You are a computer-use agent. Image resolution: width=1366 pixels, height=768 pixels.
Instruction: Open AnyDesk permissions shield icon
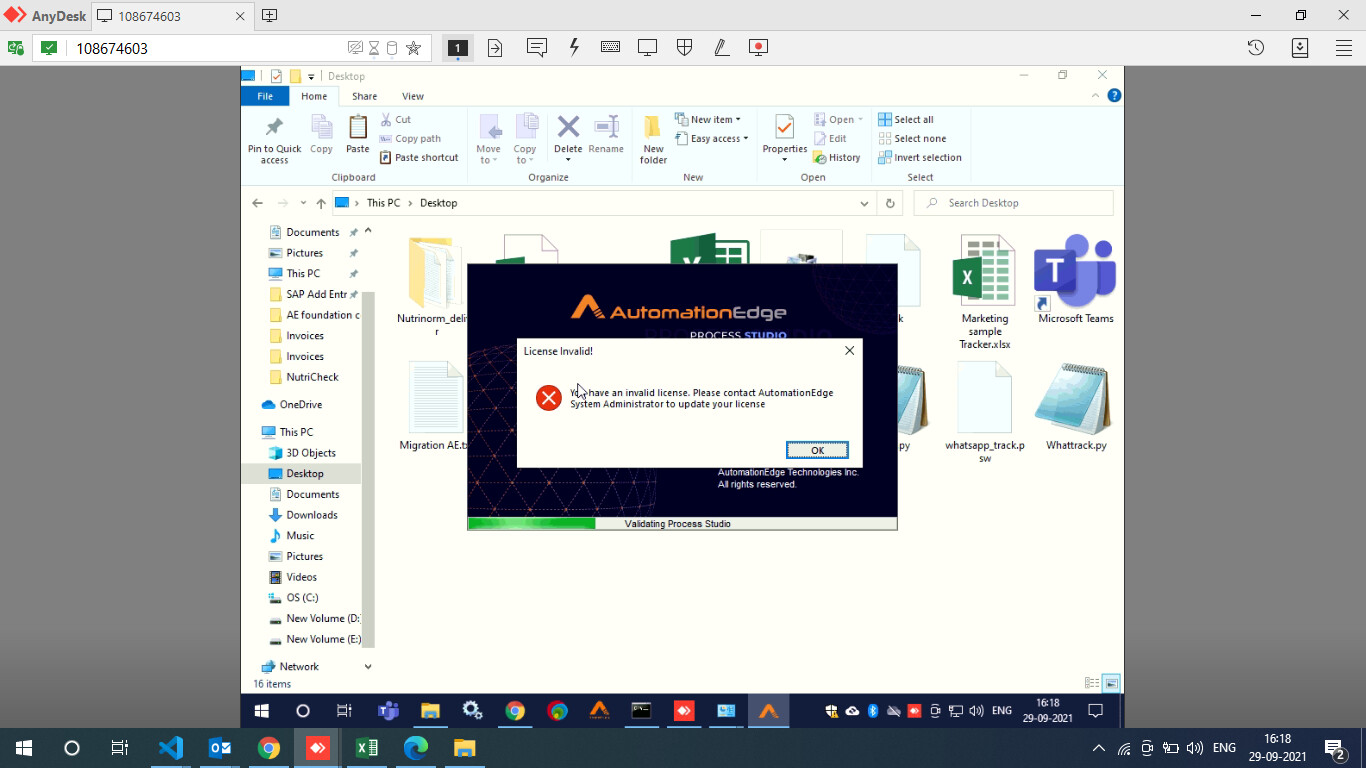click(x=684, y=47)
